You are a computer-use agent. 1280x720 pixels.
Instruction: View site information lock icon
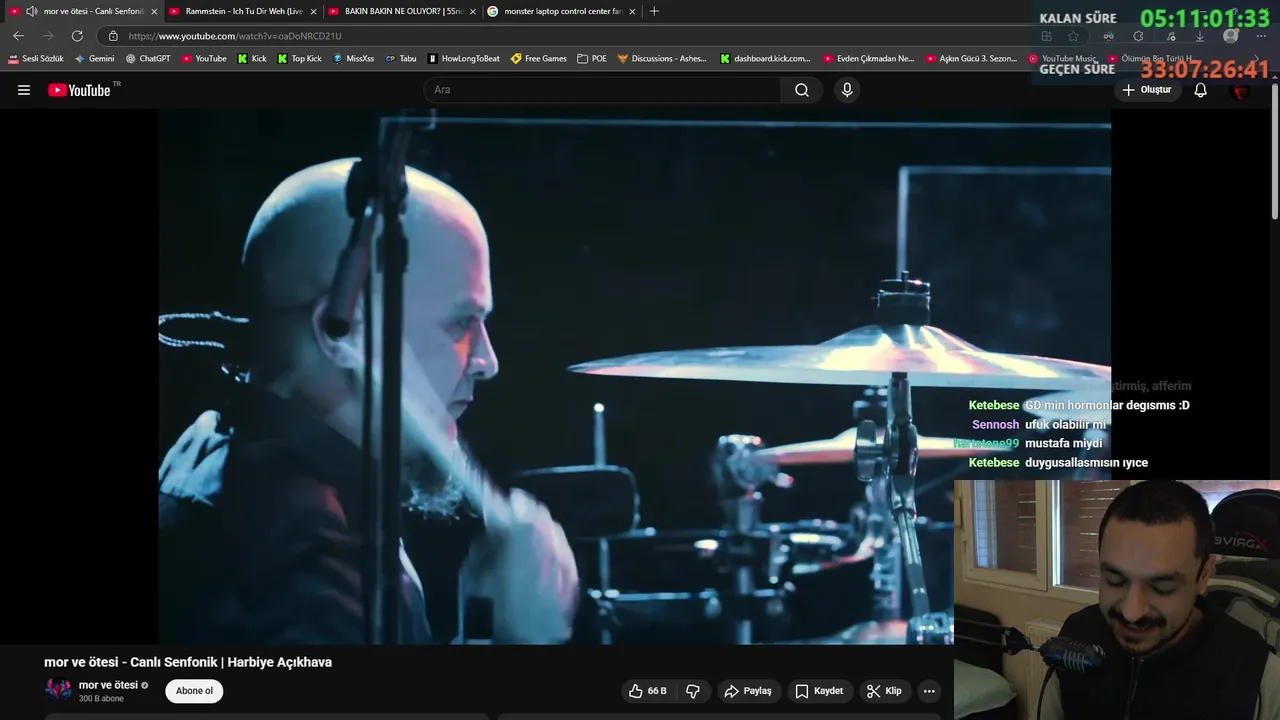pyautogui.click(x=113, y=36)
